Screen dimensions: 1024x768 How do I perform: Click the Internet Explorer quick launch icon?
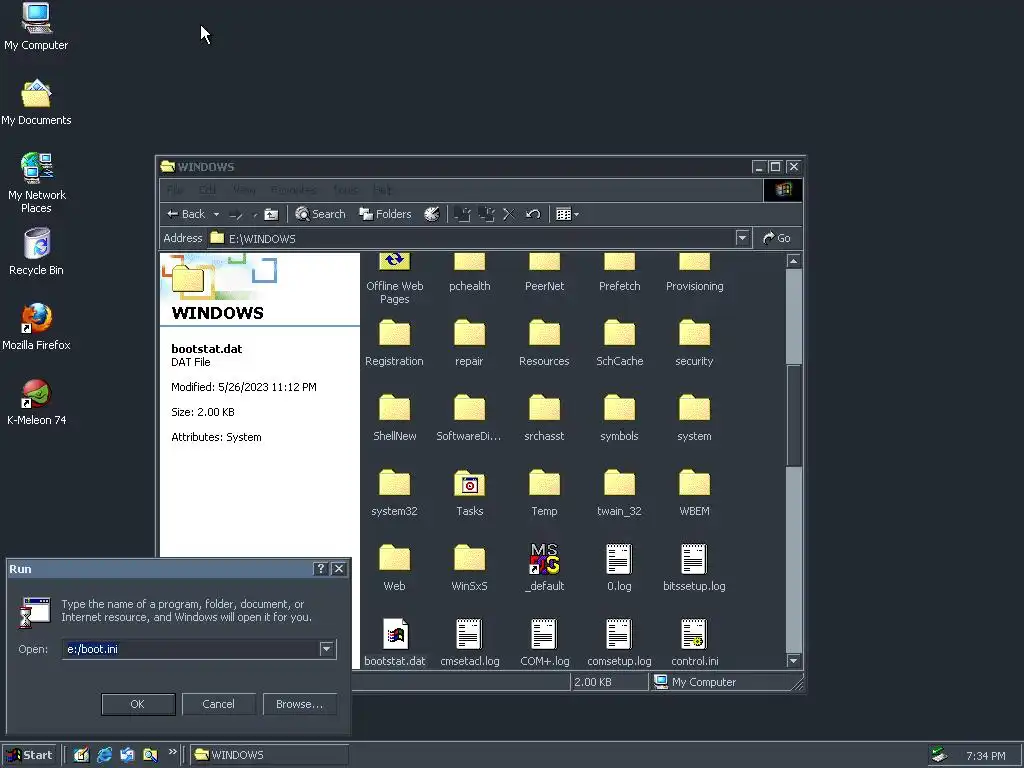104,755
